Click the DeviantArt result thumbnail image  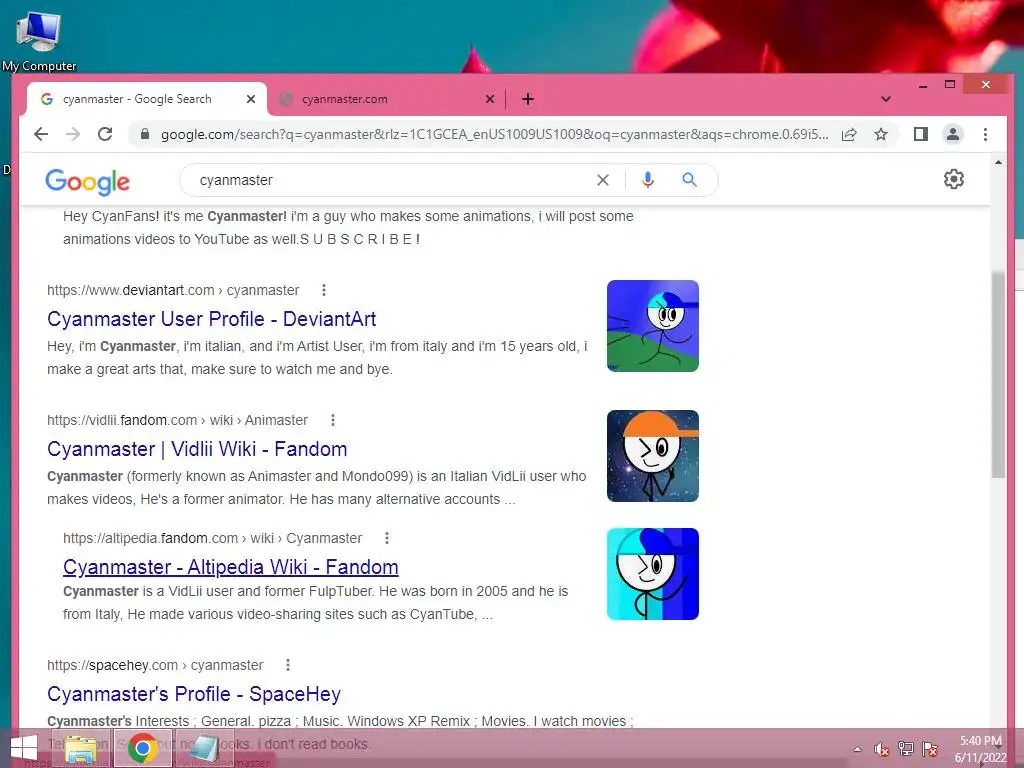pos(652,326)
